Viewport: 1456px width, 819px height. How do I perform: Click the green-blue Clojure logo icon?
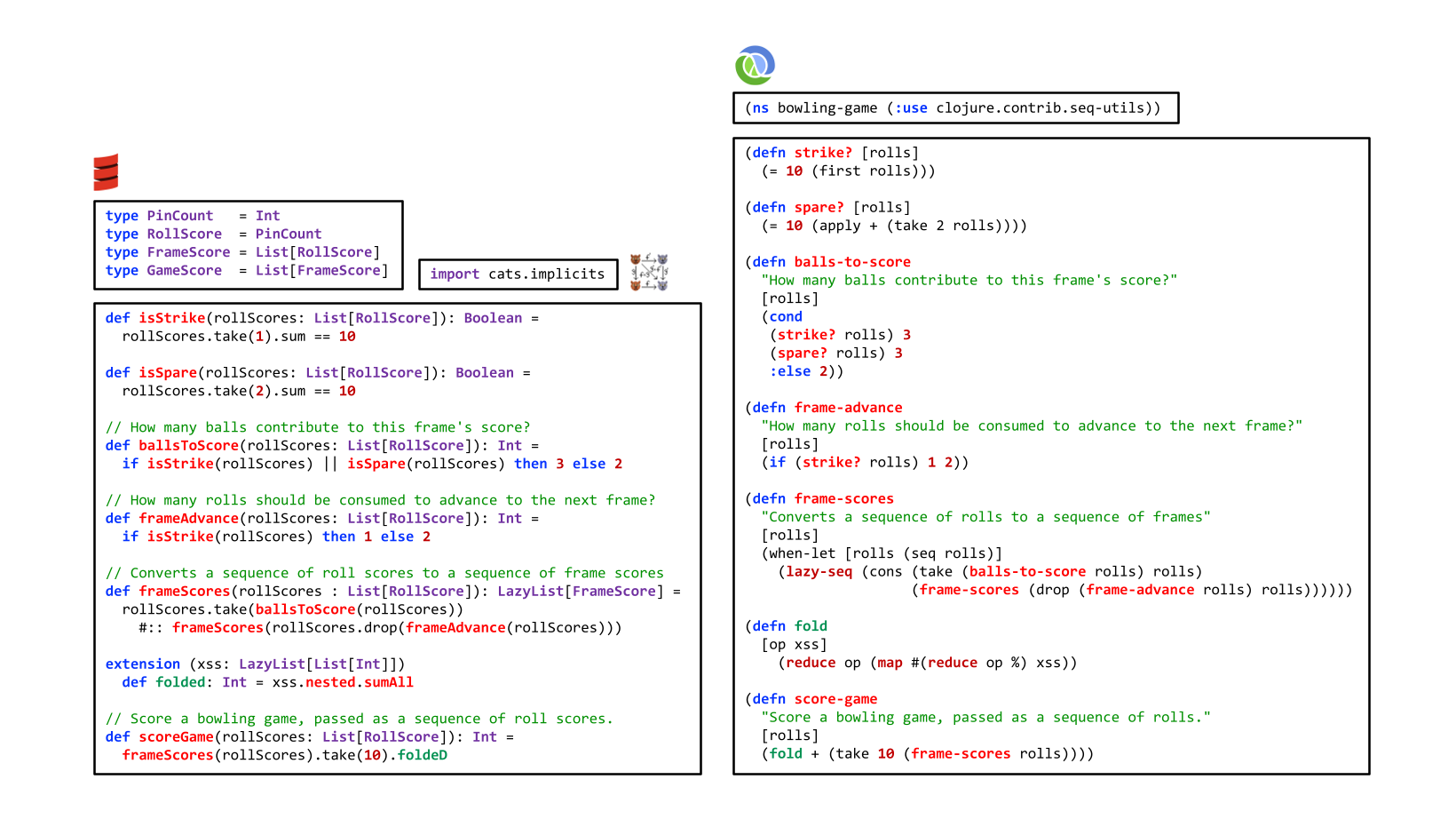pos(755,65)
